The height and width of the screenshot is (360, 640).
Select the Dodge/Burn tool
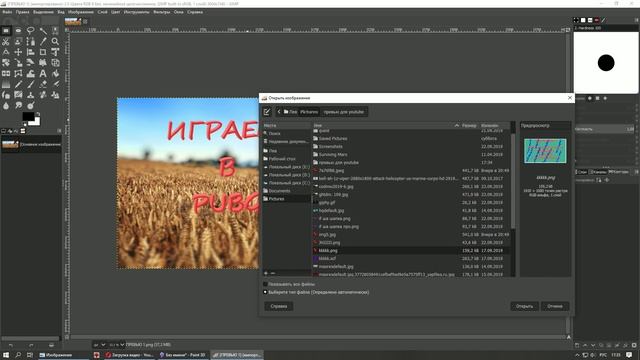click(31, 106)
